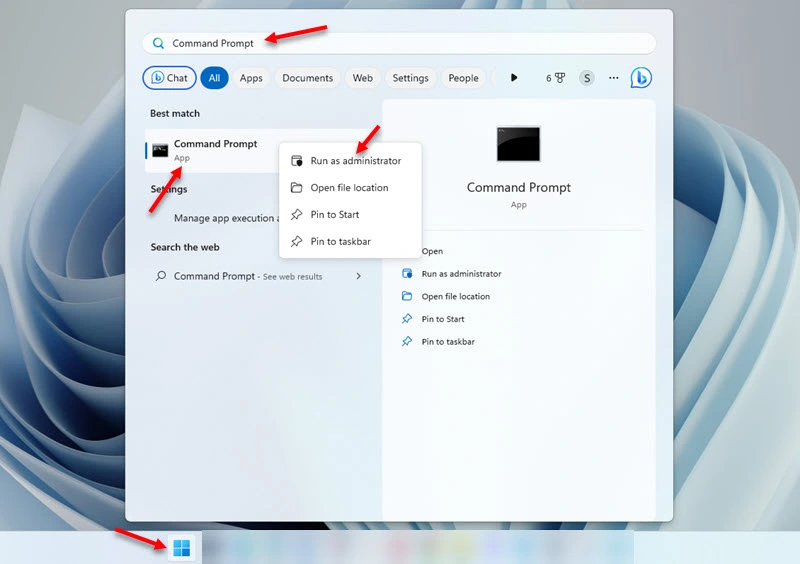Click the Windows Start button on taskbar
The width and height of the screenshot is (800, 564).
(182, 548)
